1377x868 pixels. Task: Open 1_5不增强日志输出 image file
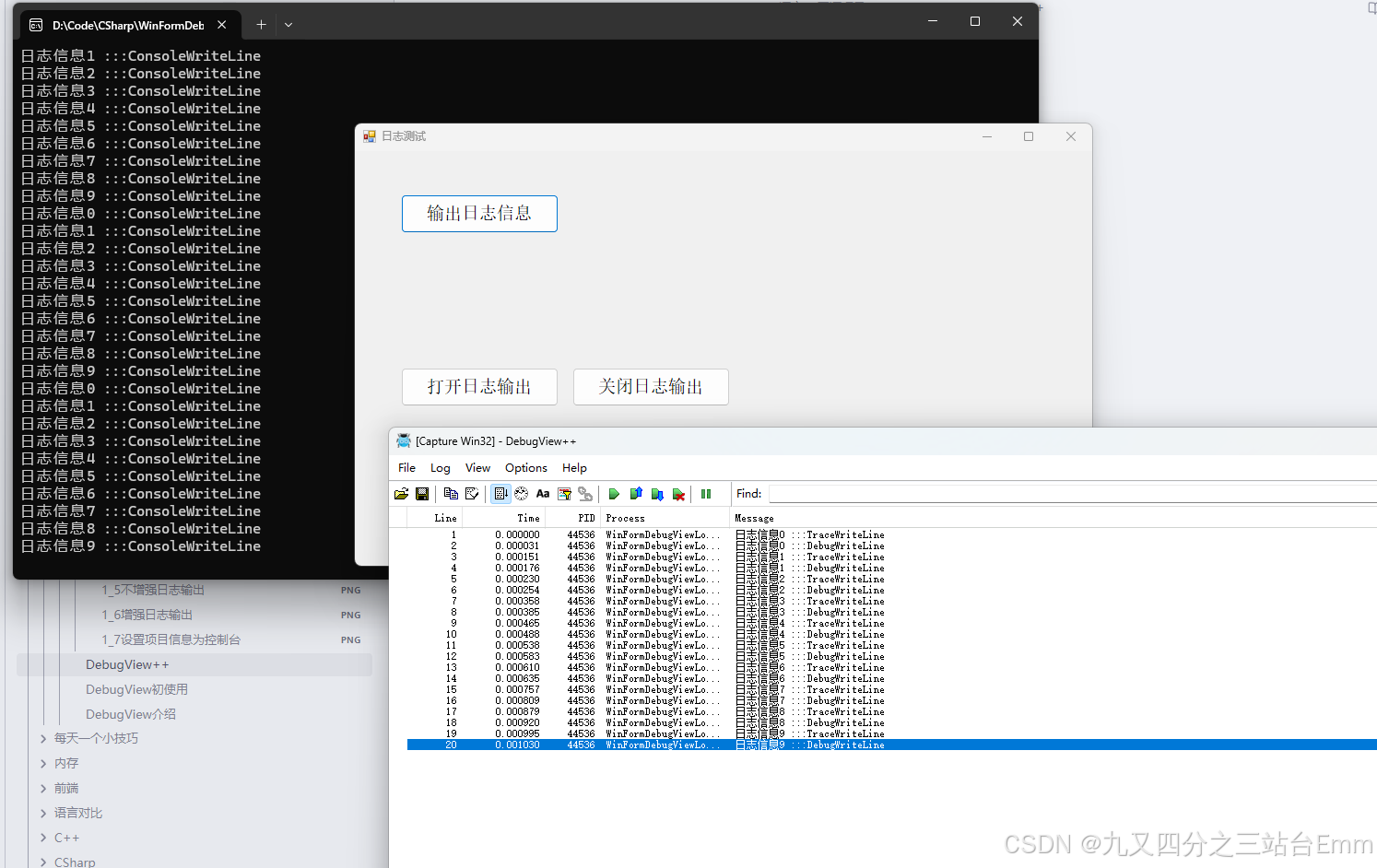click(153, 590)
